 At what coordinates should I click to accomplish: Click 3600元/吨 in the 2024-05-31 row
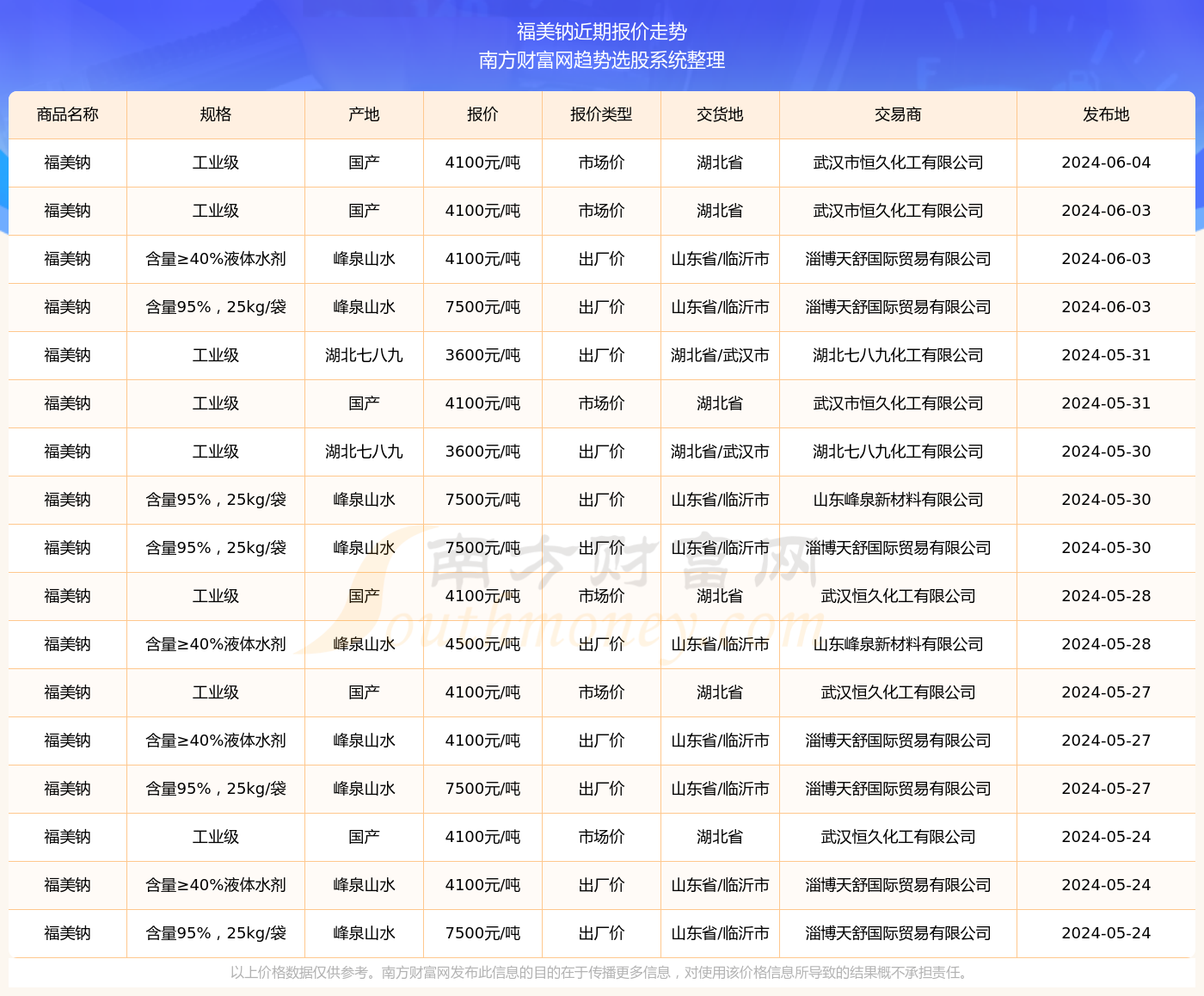click(482, 355)
